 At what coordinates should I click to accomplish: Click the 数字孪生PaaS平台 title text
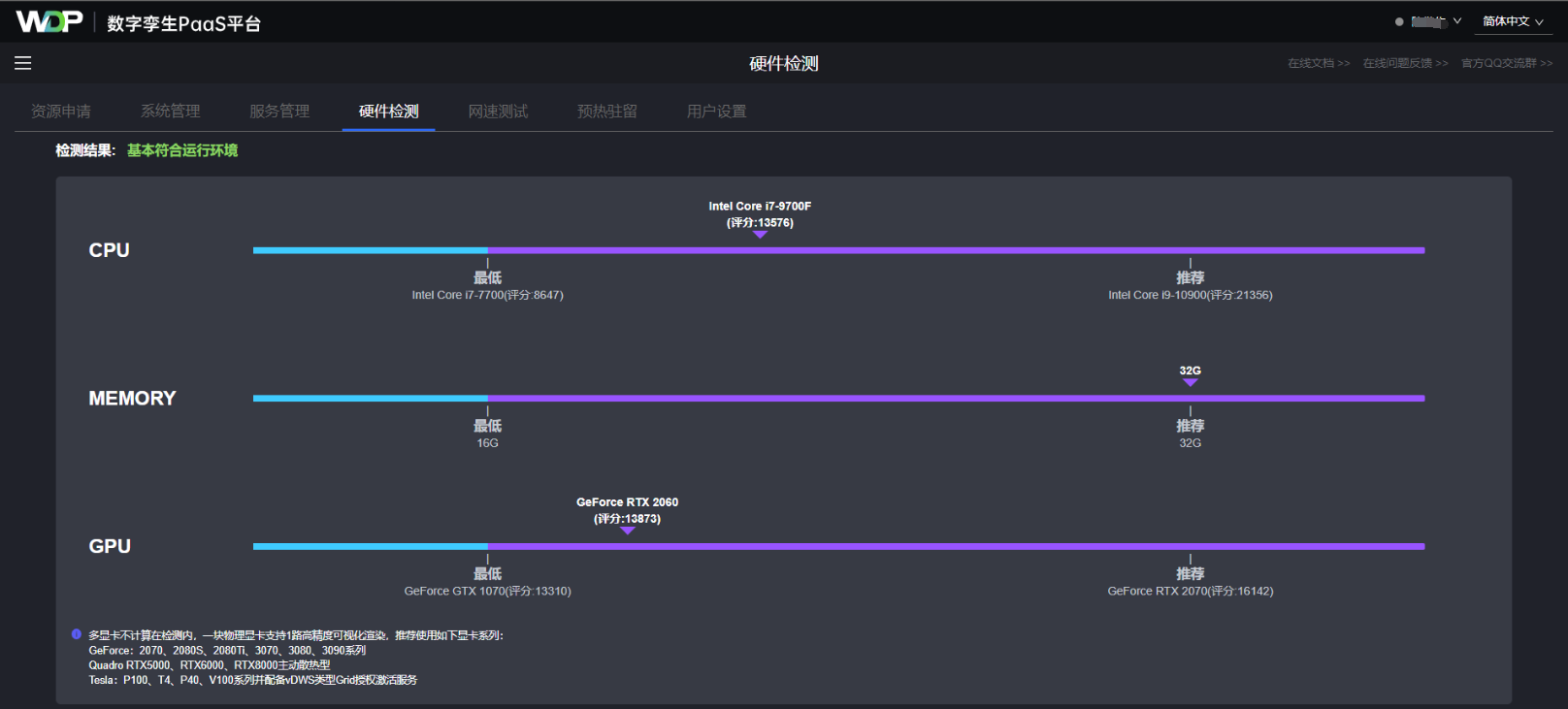pyautogui.click(x=183, y=23)
